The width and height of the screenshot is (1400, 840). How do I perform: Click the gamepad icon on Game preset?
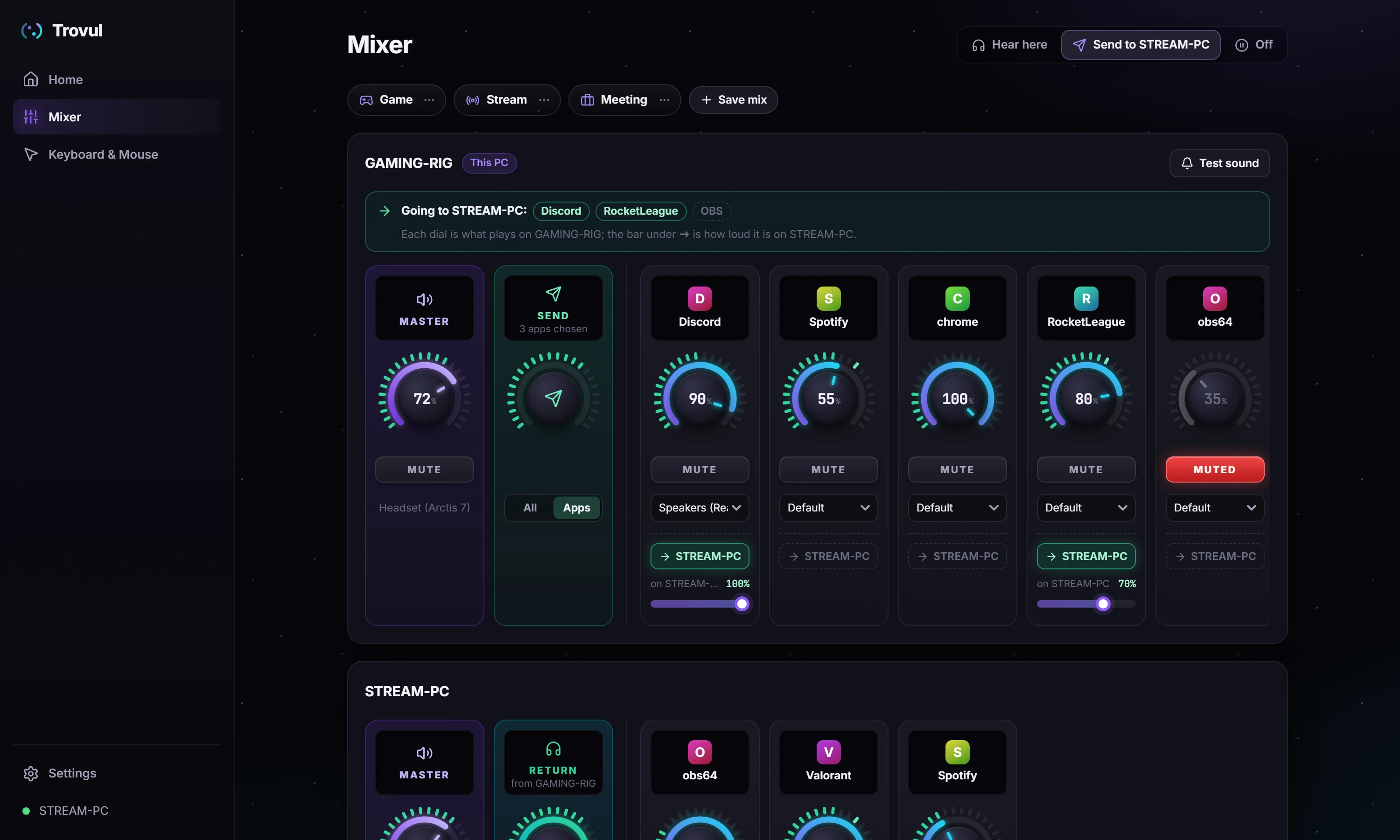(366, 99)
